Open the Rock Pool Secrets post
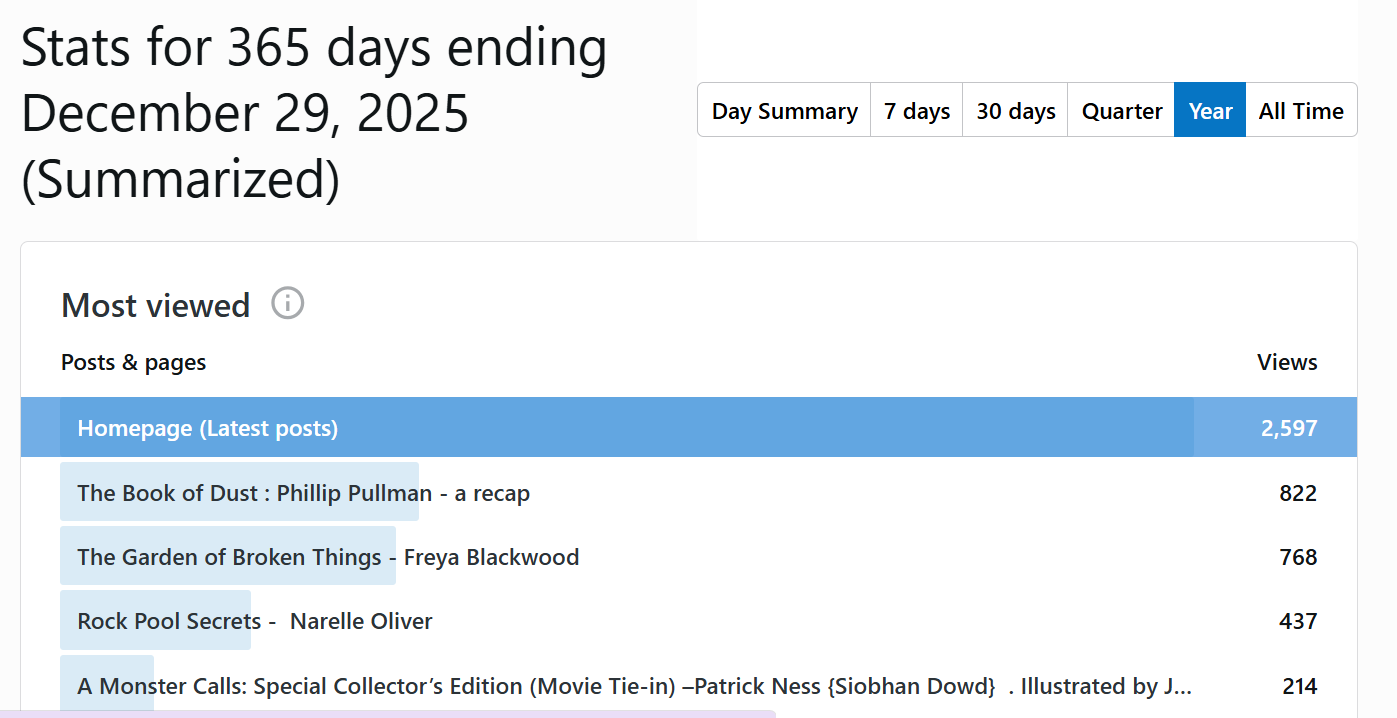The height and width of the screenshot is (718, 1397). (x=255, y=621)
